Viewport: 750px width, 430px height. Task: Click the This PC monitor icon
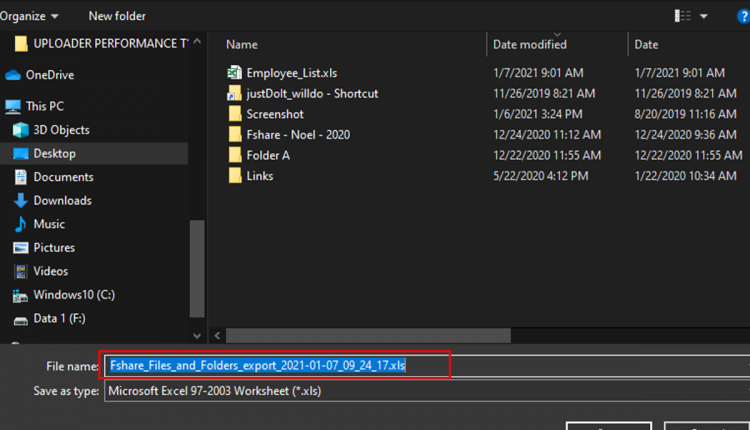(x=13, y=107)
